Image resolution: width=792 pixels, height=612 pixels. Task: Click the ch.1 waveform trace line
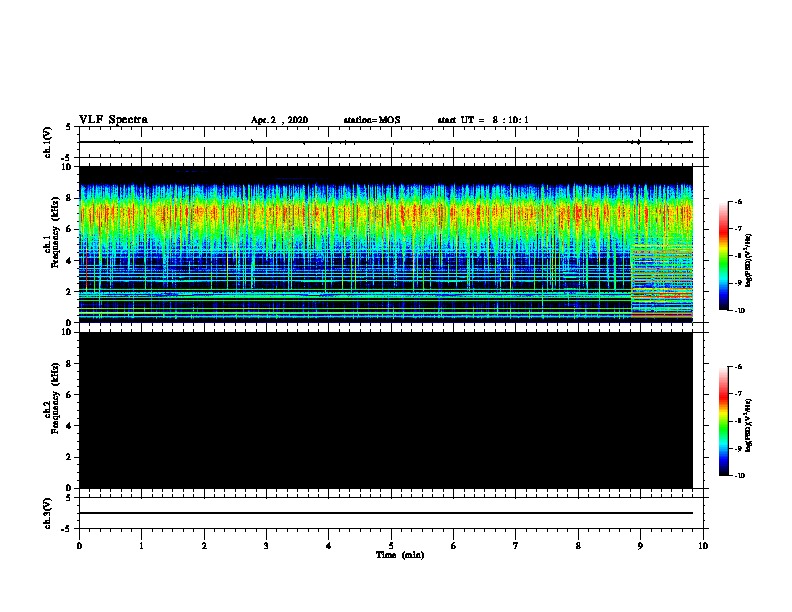pos(385,142)
